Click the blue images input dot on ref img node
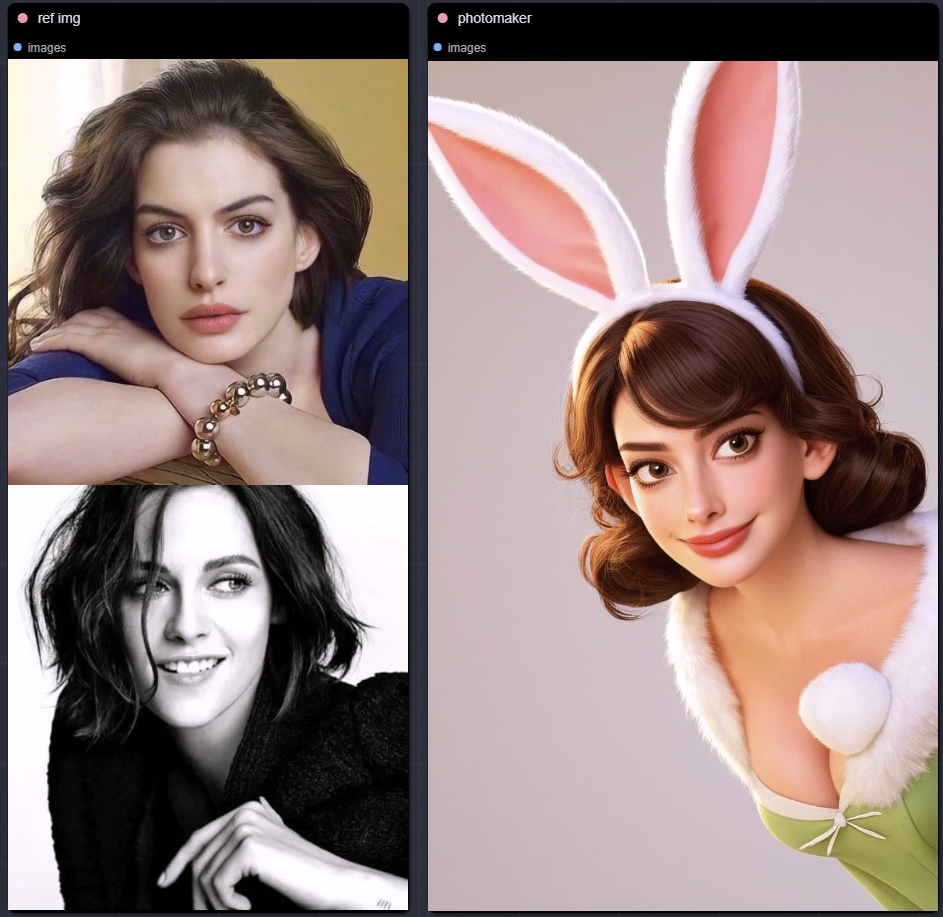943x917 pixels. (17, 47)
